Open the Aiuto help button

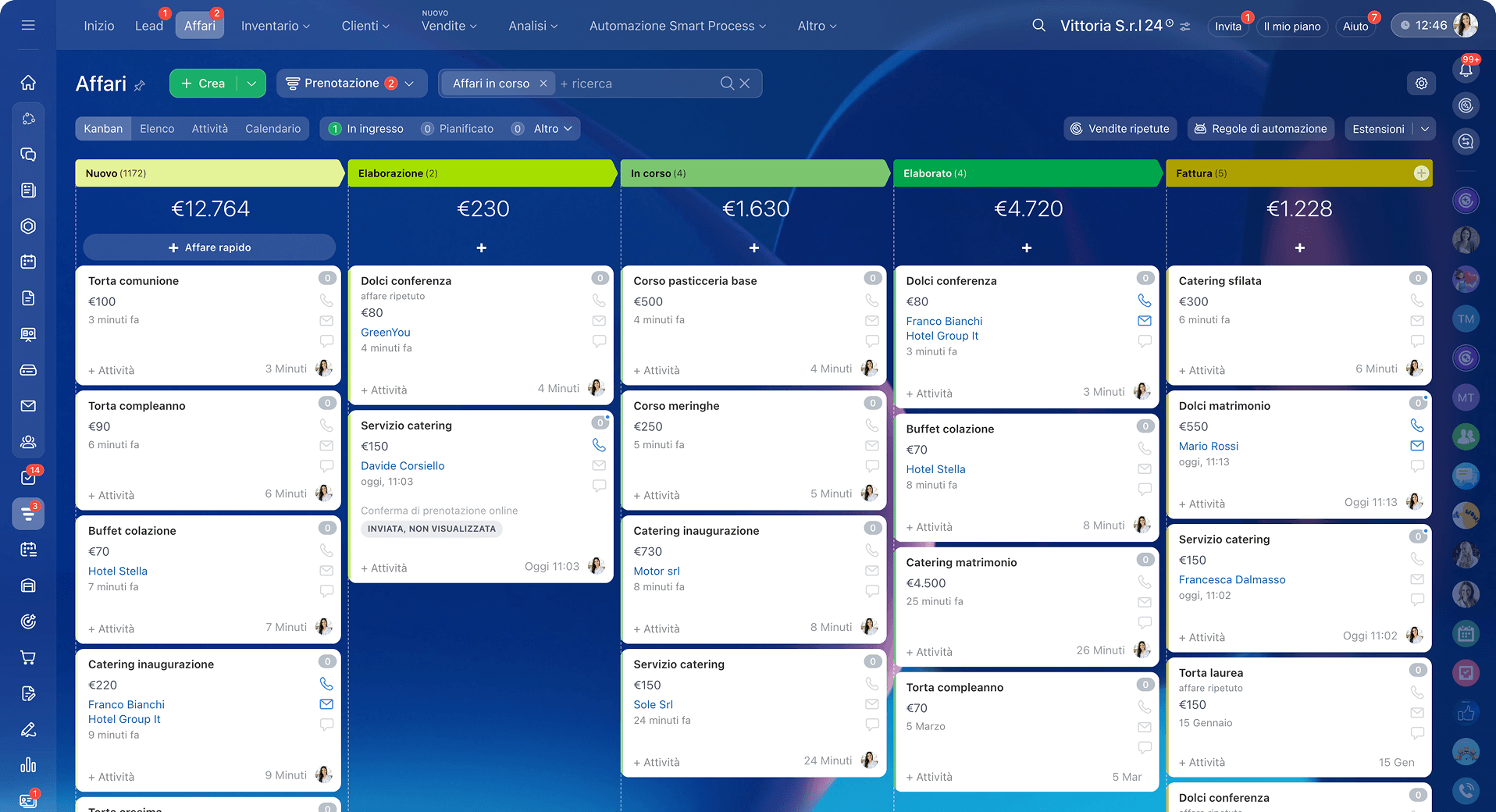1355,26
